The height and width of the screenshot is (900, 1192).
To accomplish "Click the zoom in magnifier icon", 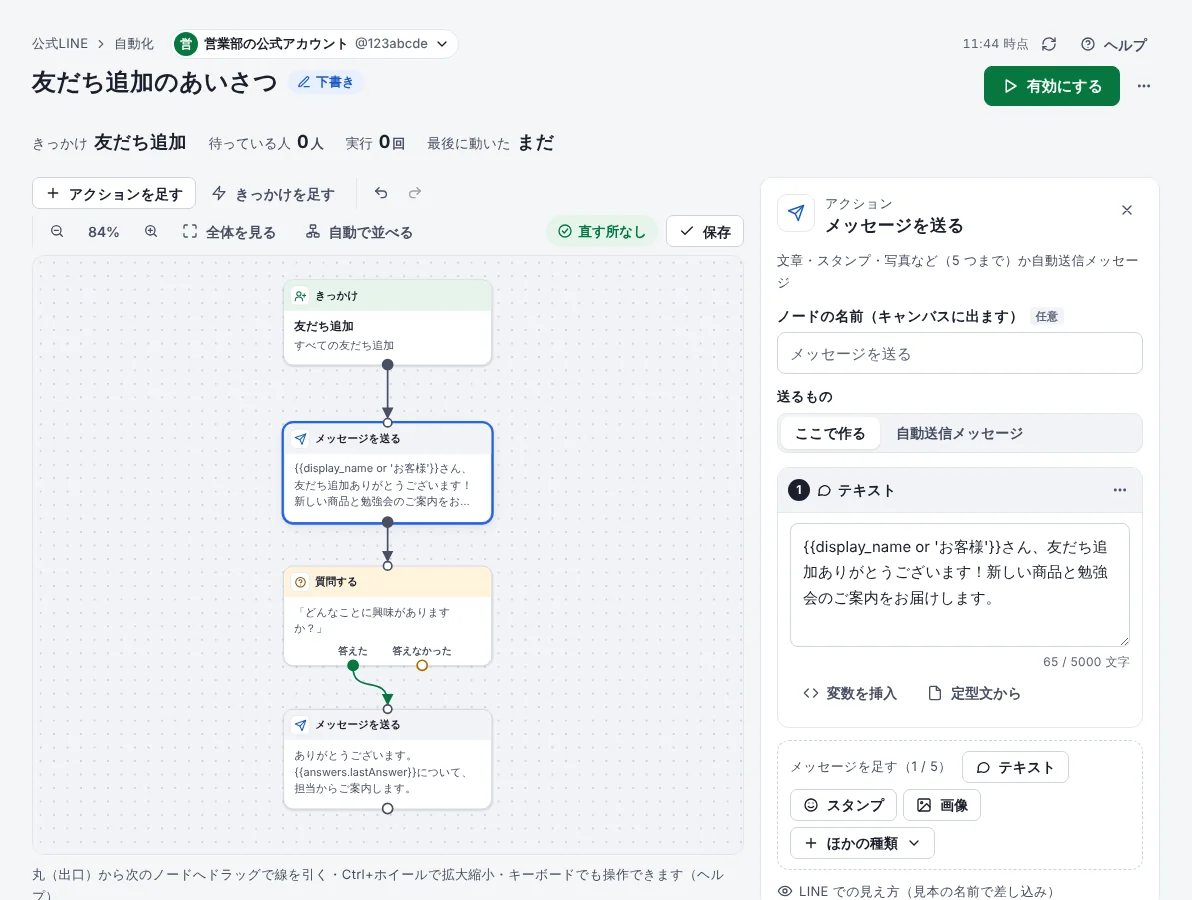I will click(151, 231).
